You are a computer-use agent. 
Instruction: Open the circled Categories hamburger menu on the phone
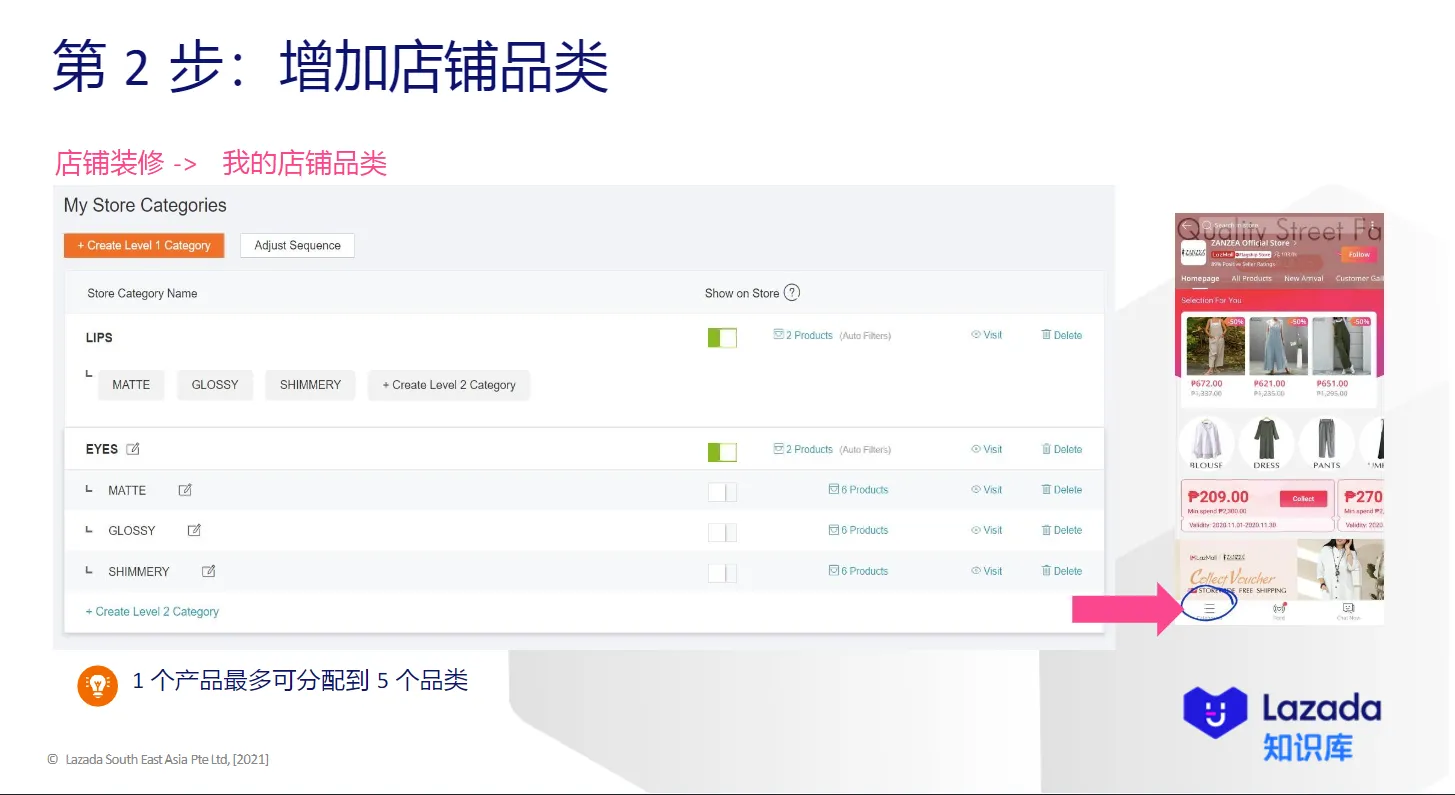click(x=1208, y=606)
